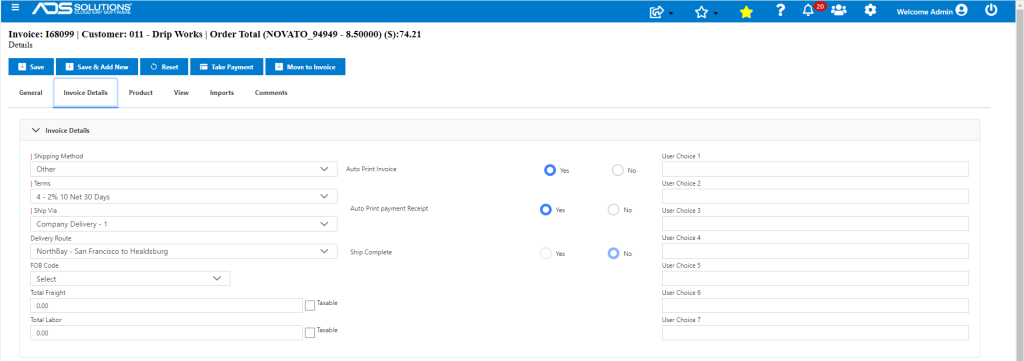Click the Total Freight input field
This screenshot has height=361, width=1024.
click(x=167, y=306)
